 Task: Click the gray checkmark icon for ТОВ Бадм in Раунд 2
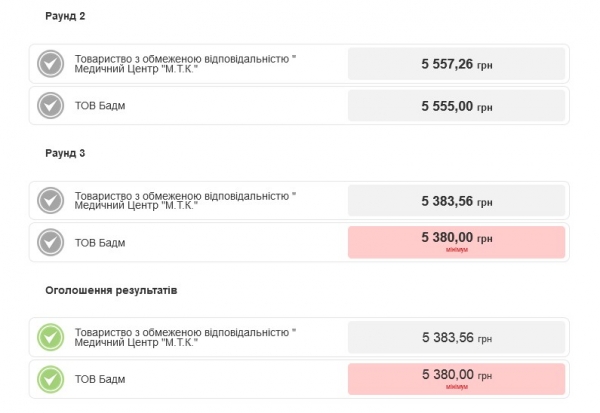coord(51,105)
